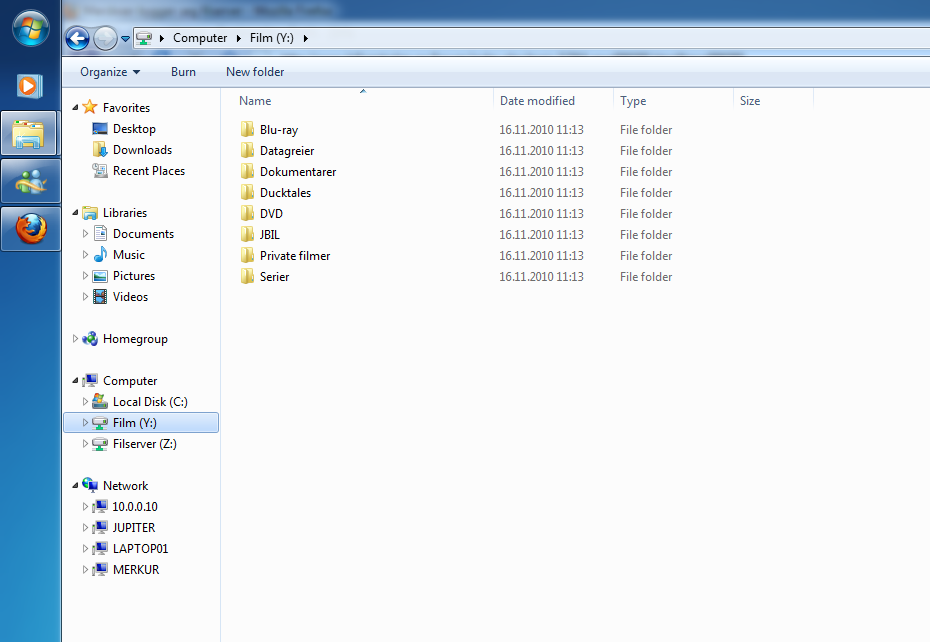The width and height of the screenshot is (930, 642).
Task: Select the JBIL folder icon
Action: pos(247,234)
